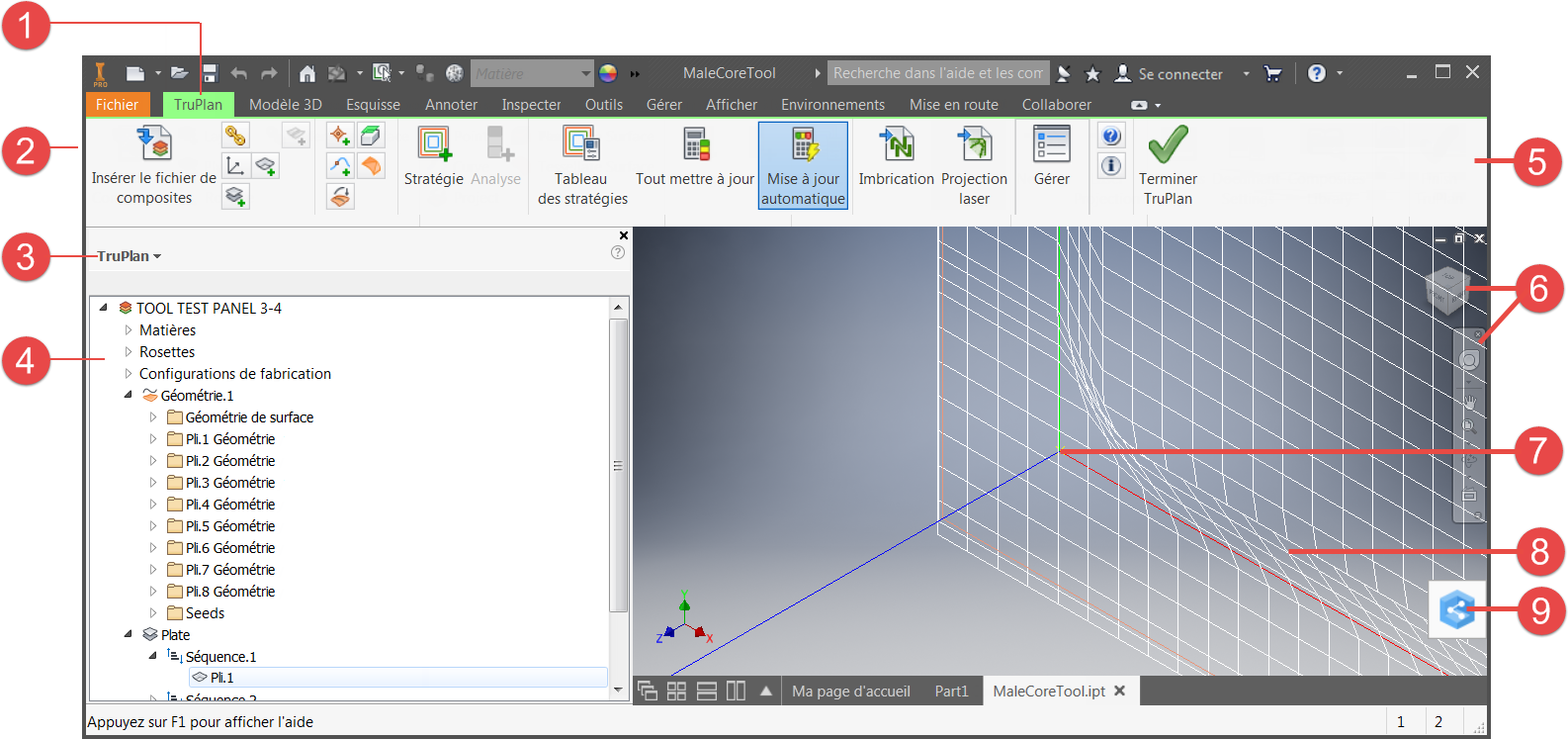This screenshot has height=739, width=1568.
Task: Insert a composites file with Insérer le fichier de composites
Action: click(154, 165)
